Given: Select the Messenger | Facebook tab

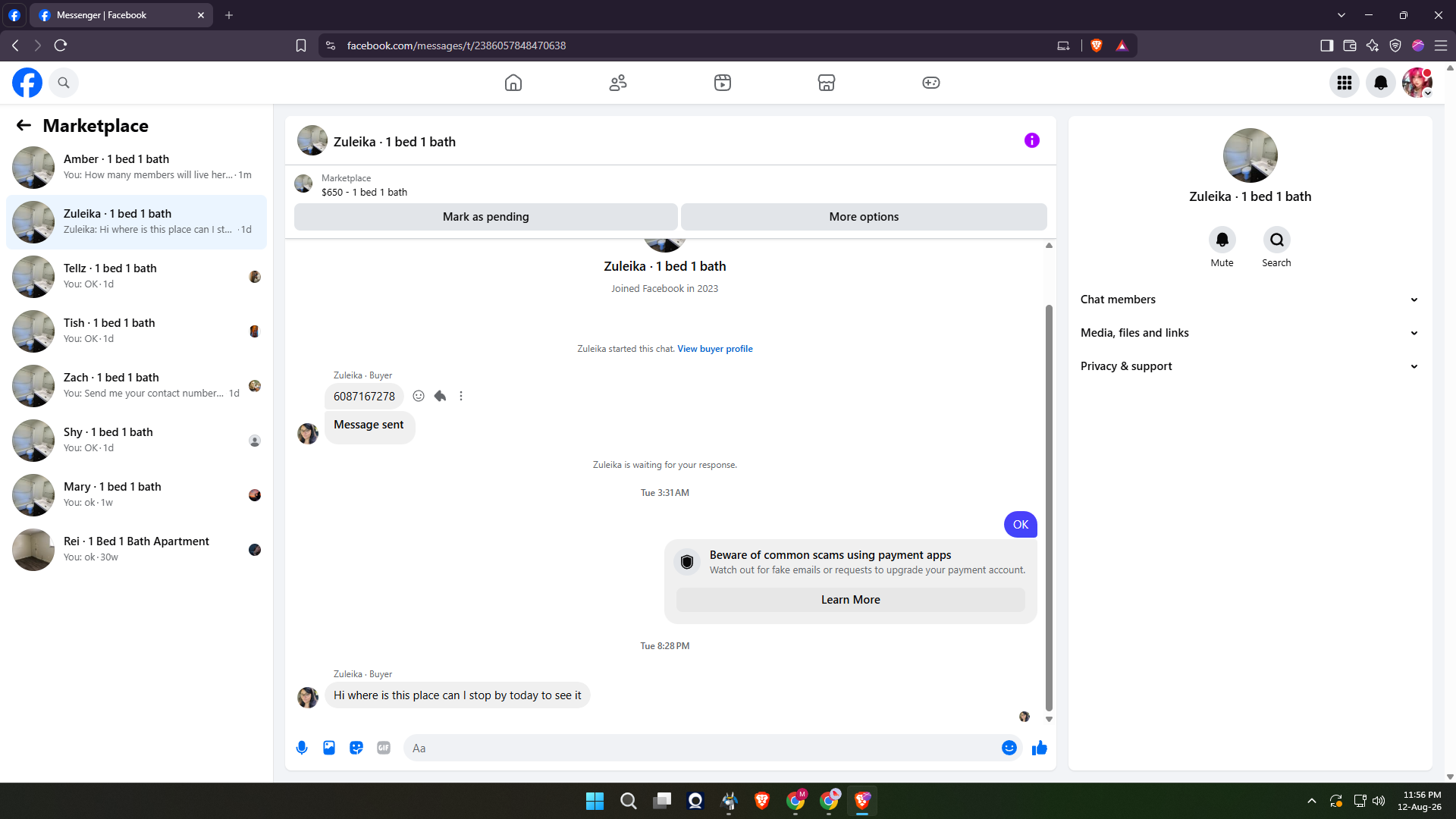Looking at the screenshot, I should [x=121, y=15].
